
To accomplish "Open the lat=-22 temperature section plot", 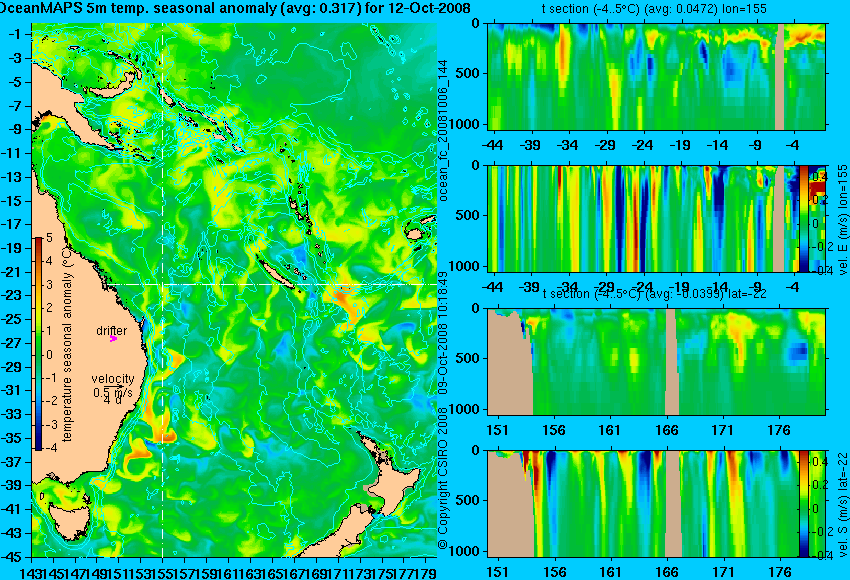I will (x=656, y=362).
